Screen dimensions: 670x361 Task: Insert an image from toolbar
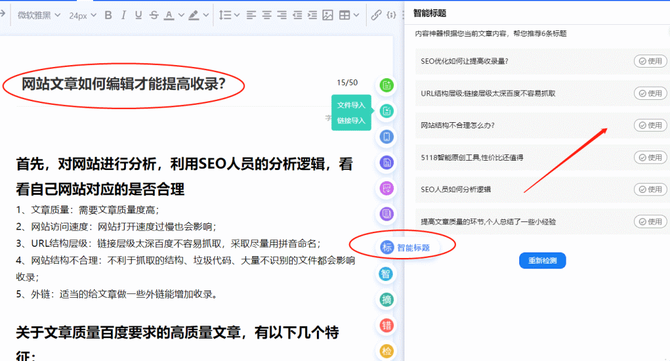click(x=328, y=15)
